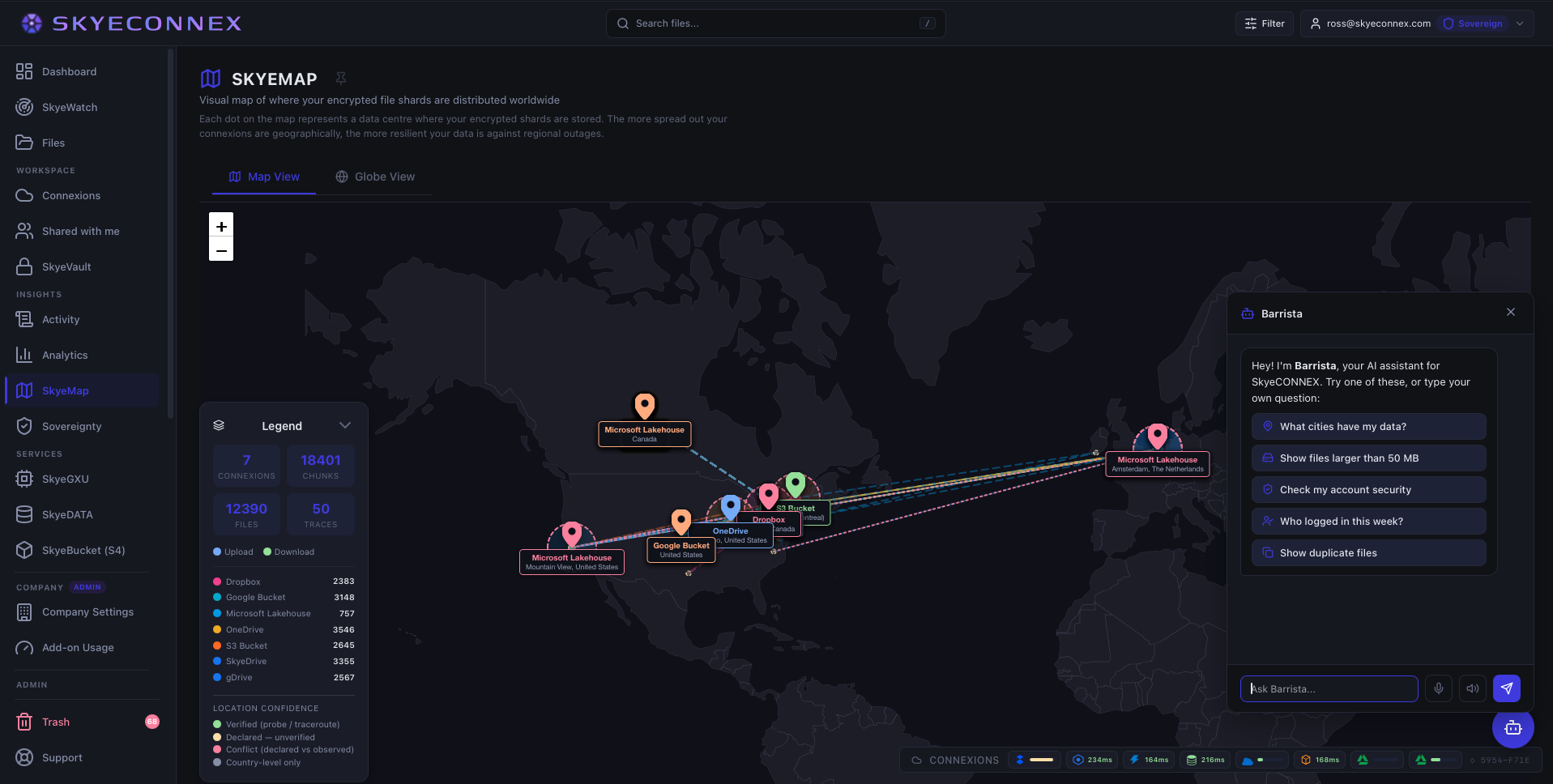Click the Download legend indicator

click(x=289, y=552)
